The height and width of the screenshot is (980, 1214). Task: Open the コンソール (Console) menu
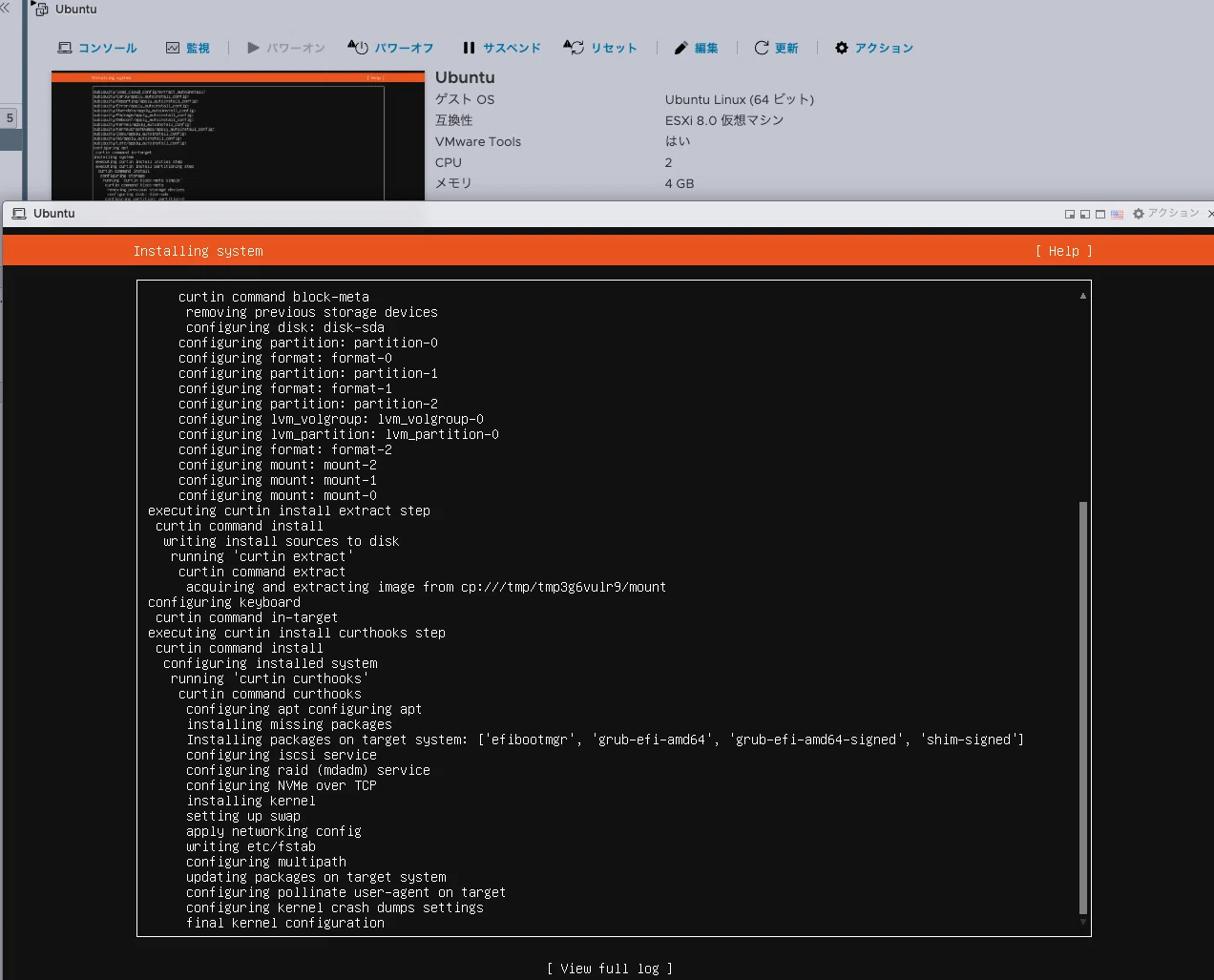pyautogui.click(x=97, y=48)
